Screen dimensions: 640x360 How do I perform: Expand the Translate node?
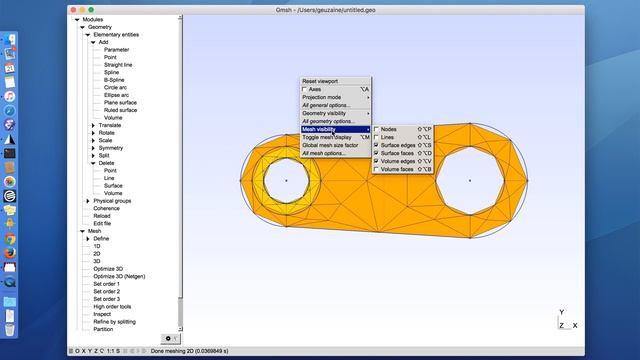(x=93, y=125)
